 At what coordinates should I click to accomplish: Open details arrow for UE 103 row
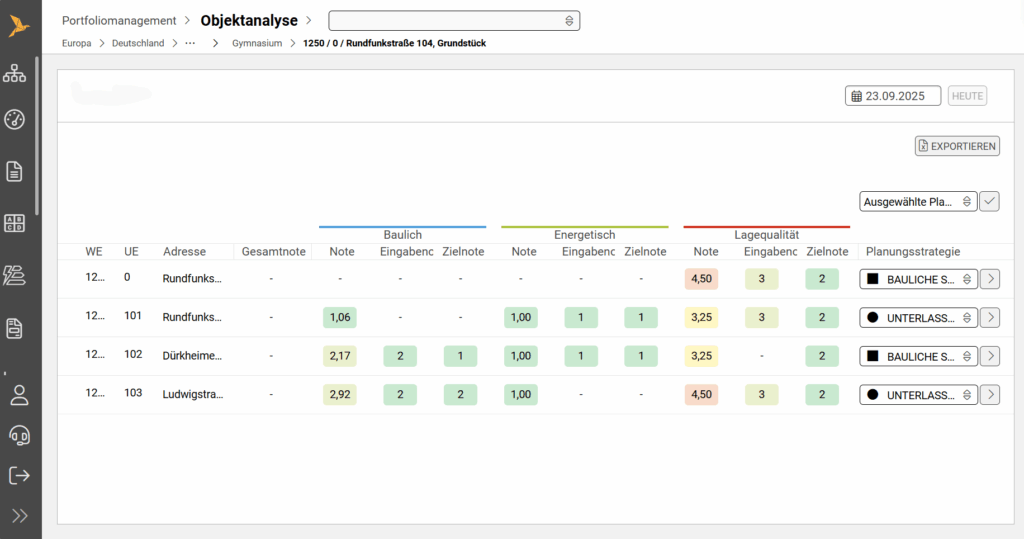pos(989,395)
